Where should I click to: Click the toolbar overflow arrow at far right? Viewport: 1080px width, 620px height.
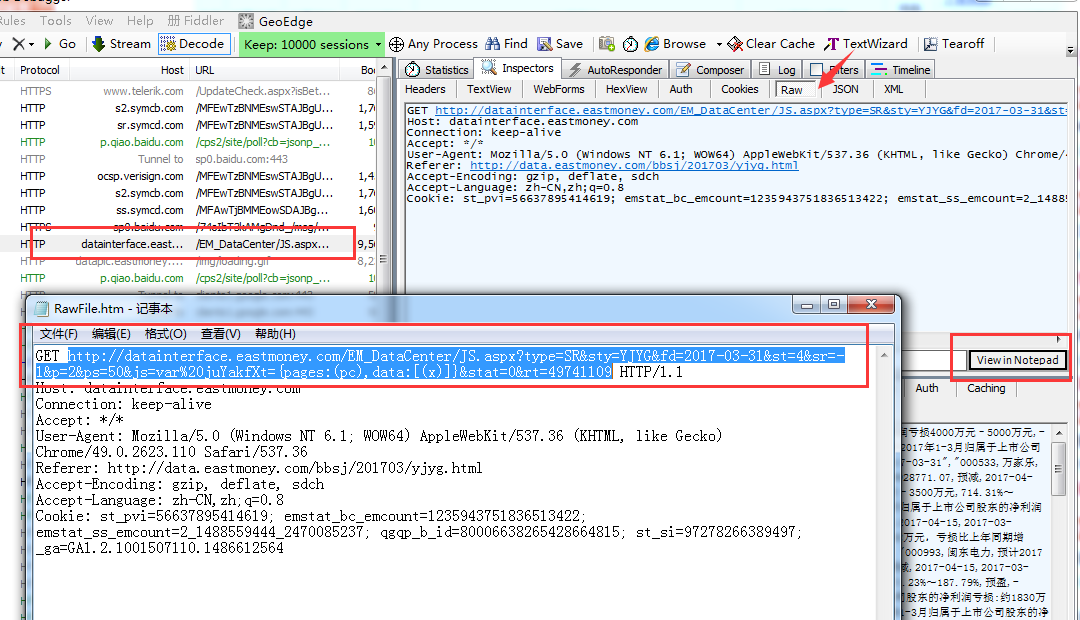[x=1070, y=50]
